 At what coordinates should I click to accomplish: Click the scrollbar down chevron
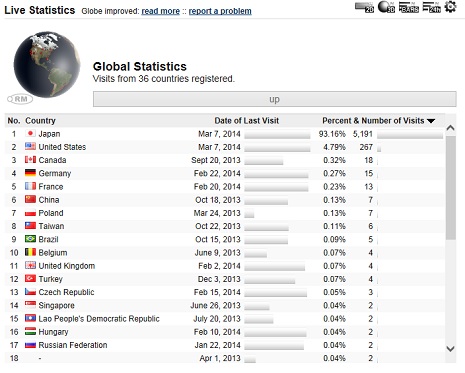451,349
